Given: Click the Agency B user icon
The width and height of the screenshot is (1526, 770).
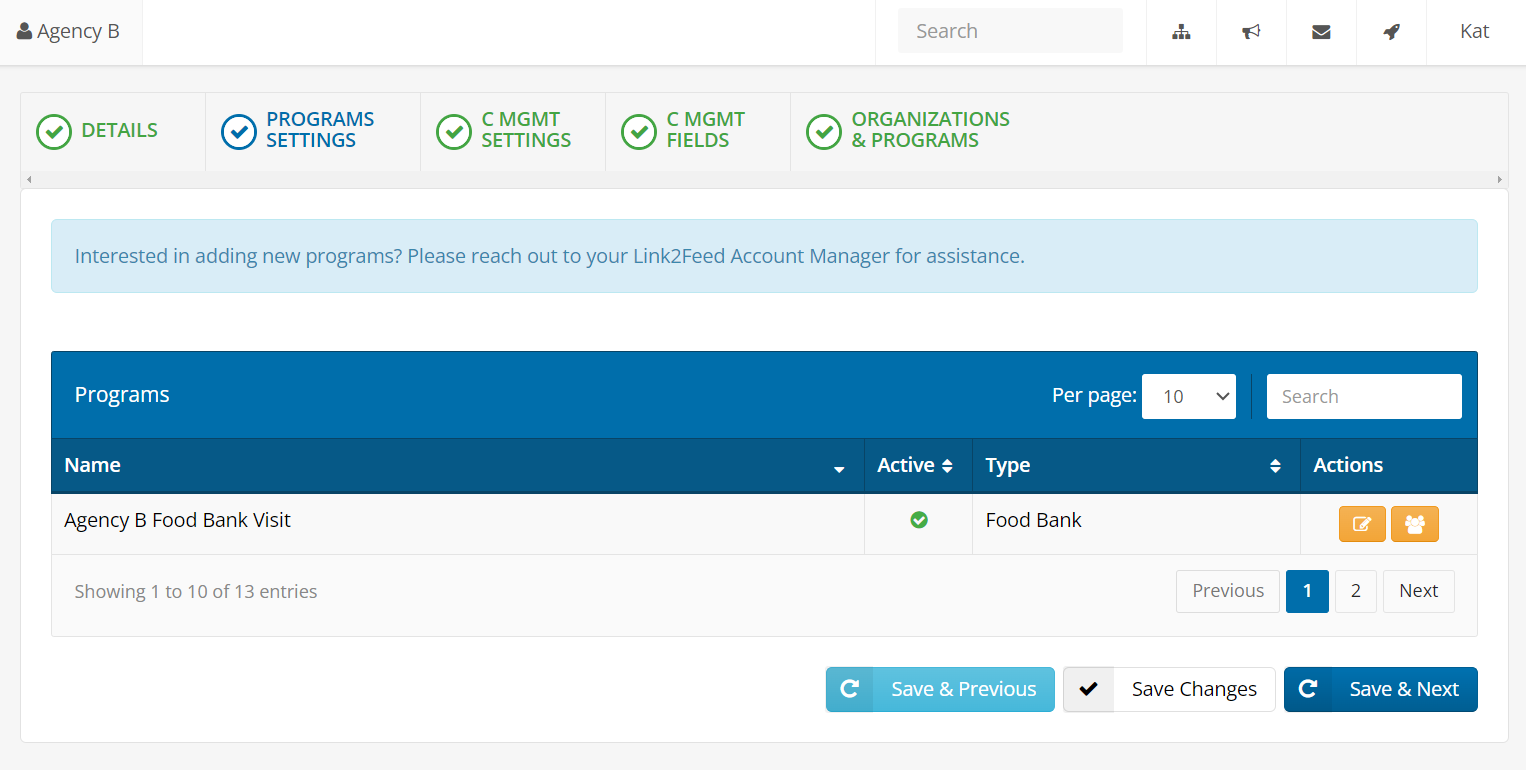Looking at the screenshot, I should click(25, 32).
